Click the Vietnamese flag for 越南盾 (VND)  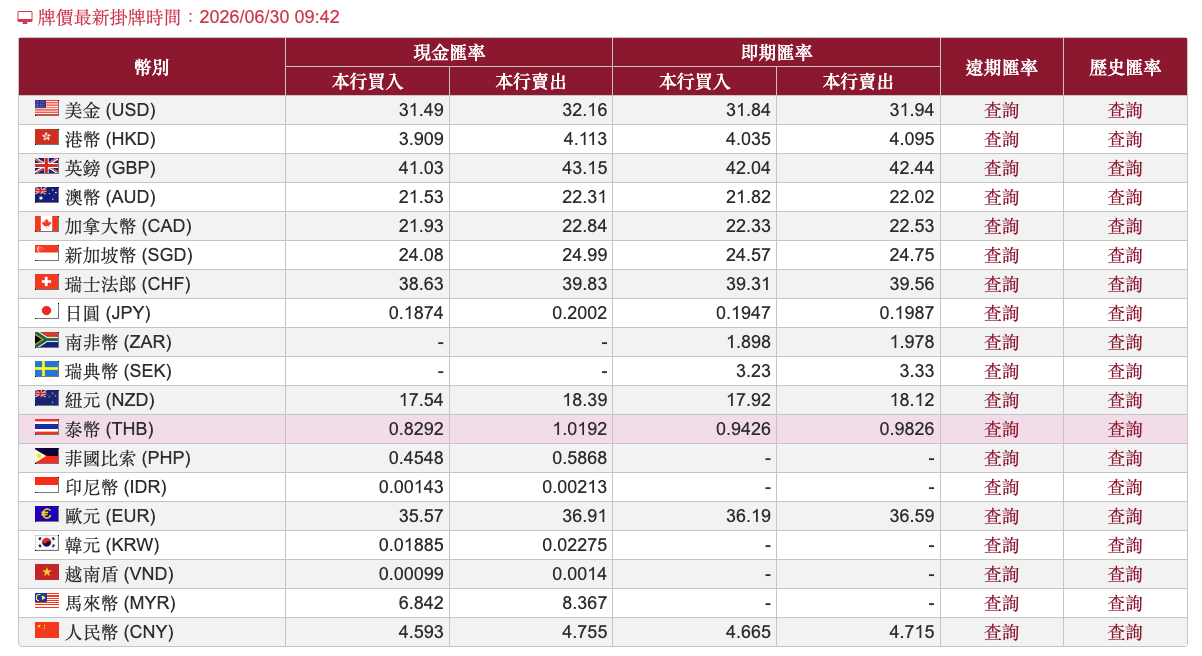[x=47, y=572]
